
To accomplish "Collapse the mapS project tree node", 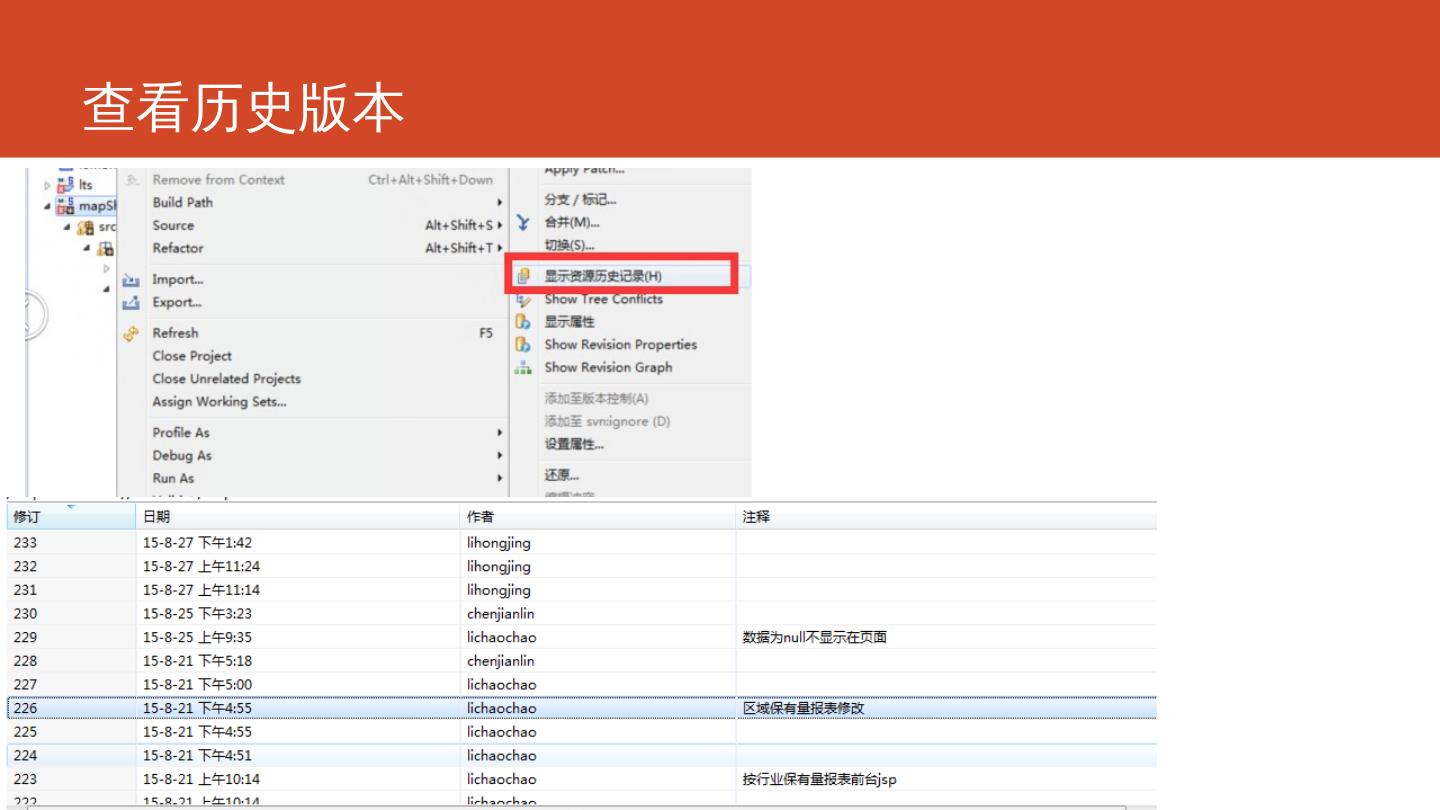I will point(46,206).
